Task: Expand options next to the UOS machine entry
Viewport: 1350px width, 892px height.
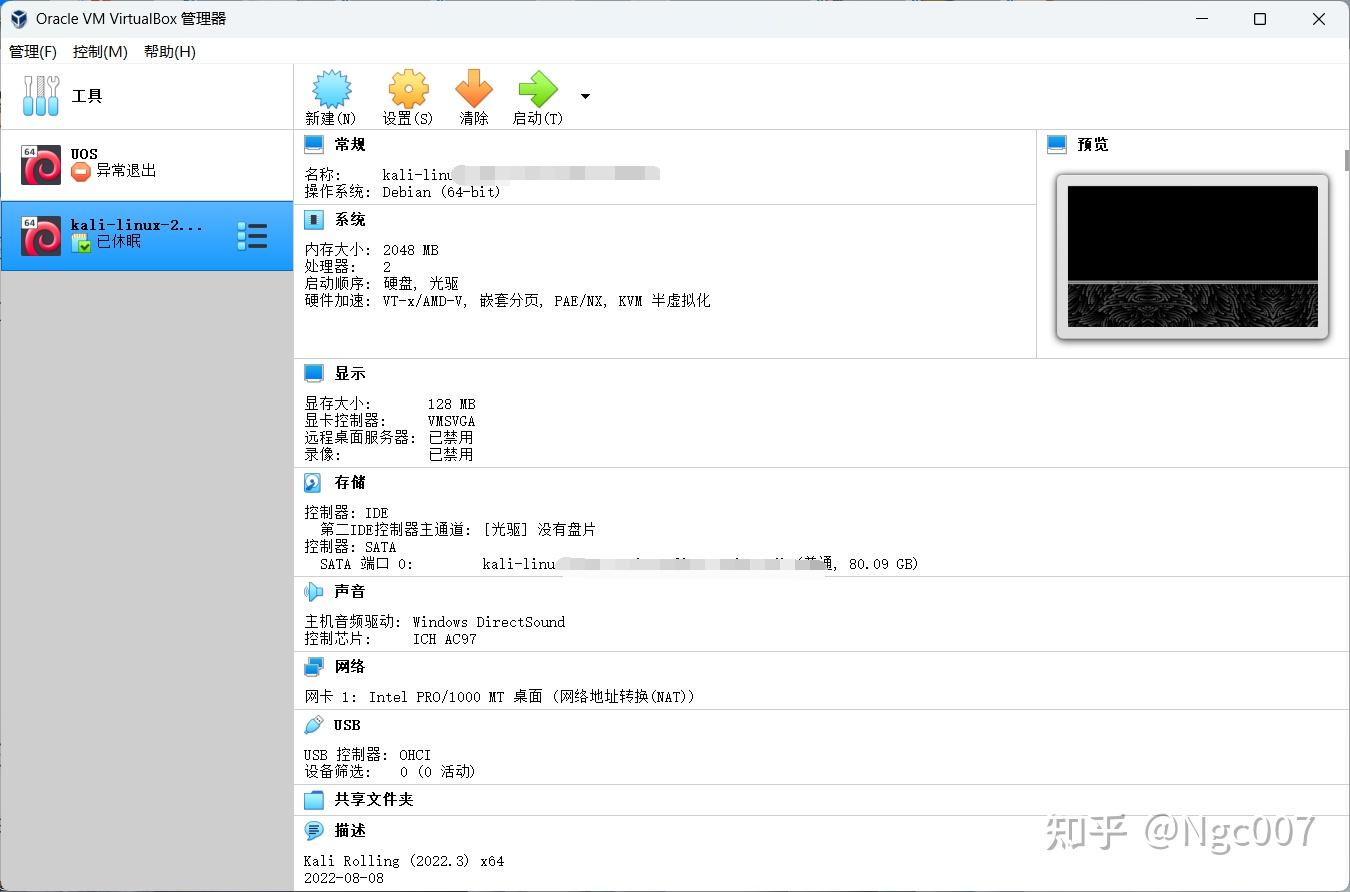Action: pyautogui.click(x=252, y=162)
